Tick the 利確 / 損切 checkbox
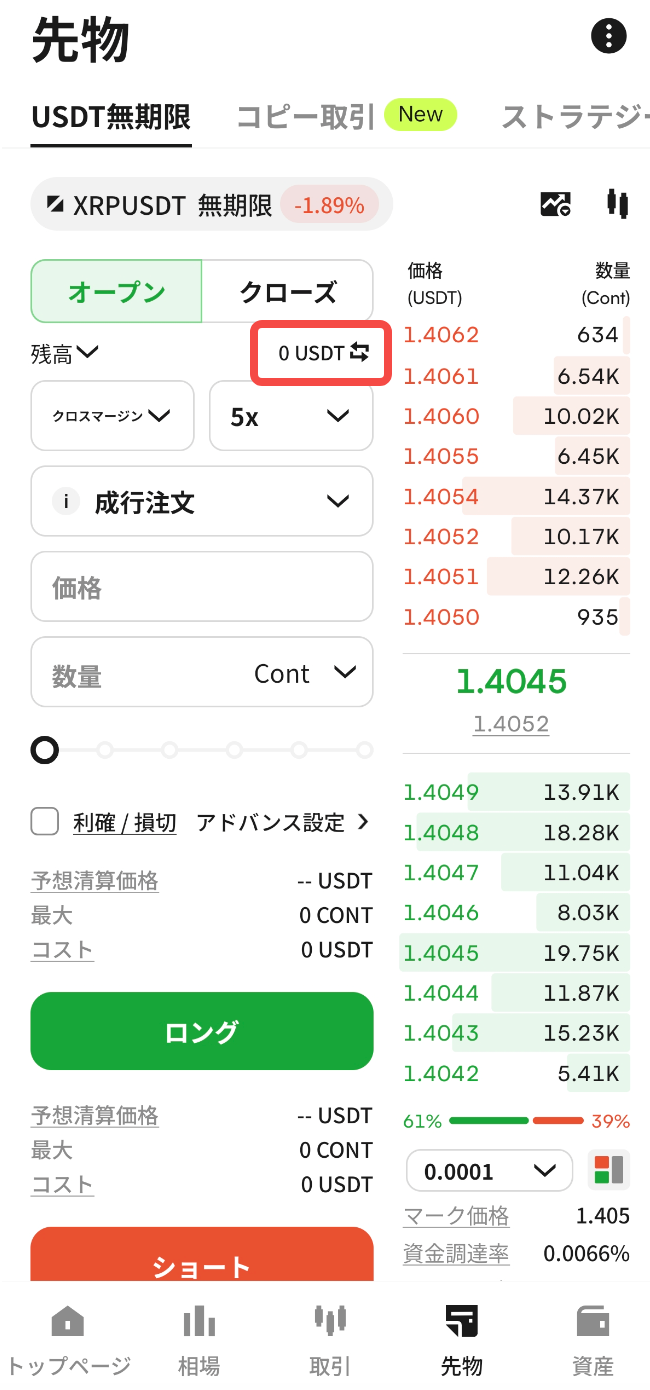This screenshot has width=650, height=1390. [45, 822]
